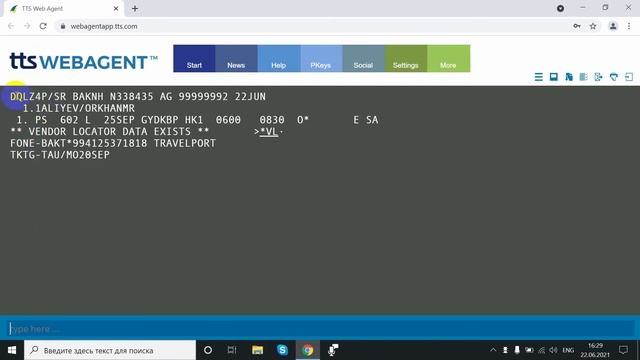Focus the 'type here' command input
Screen dimensions: 640x360
tap(320, 329)
